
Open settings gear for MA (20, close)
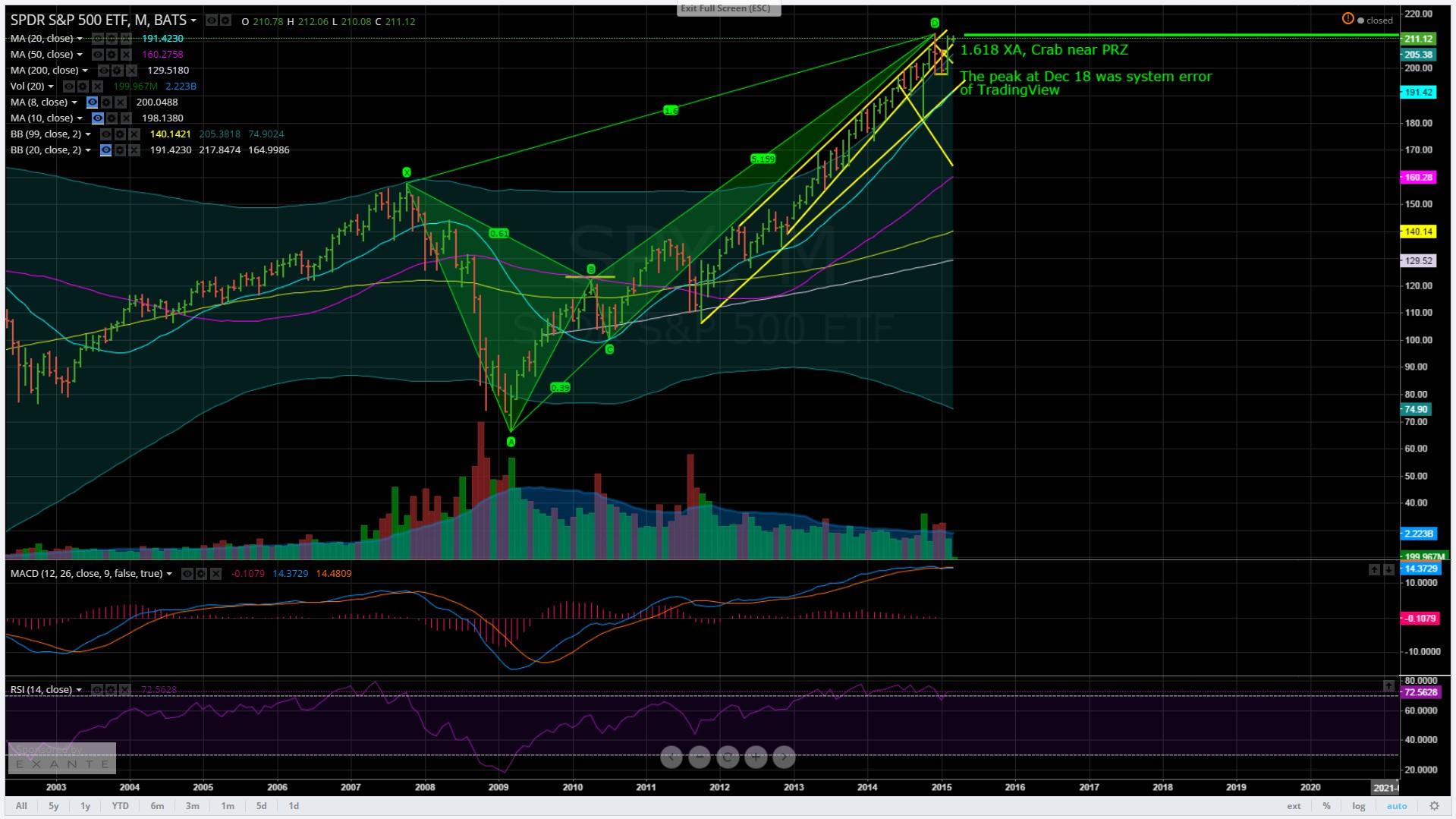coord(112,38)
